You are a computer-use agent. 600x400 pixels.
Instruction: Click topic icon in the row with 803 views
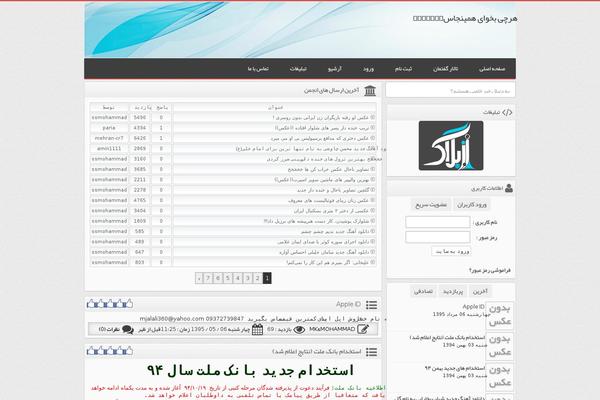(373, 262)
